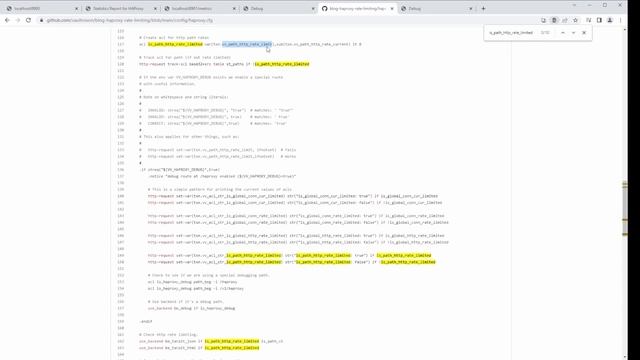Open the browser side panel
The image size is (640, 360).
click(x=599, y=20)
